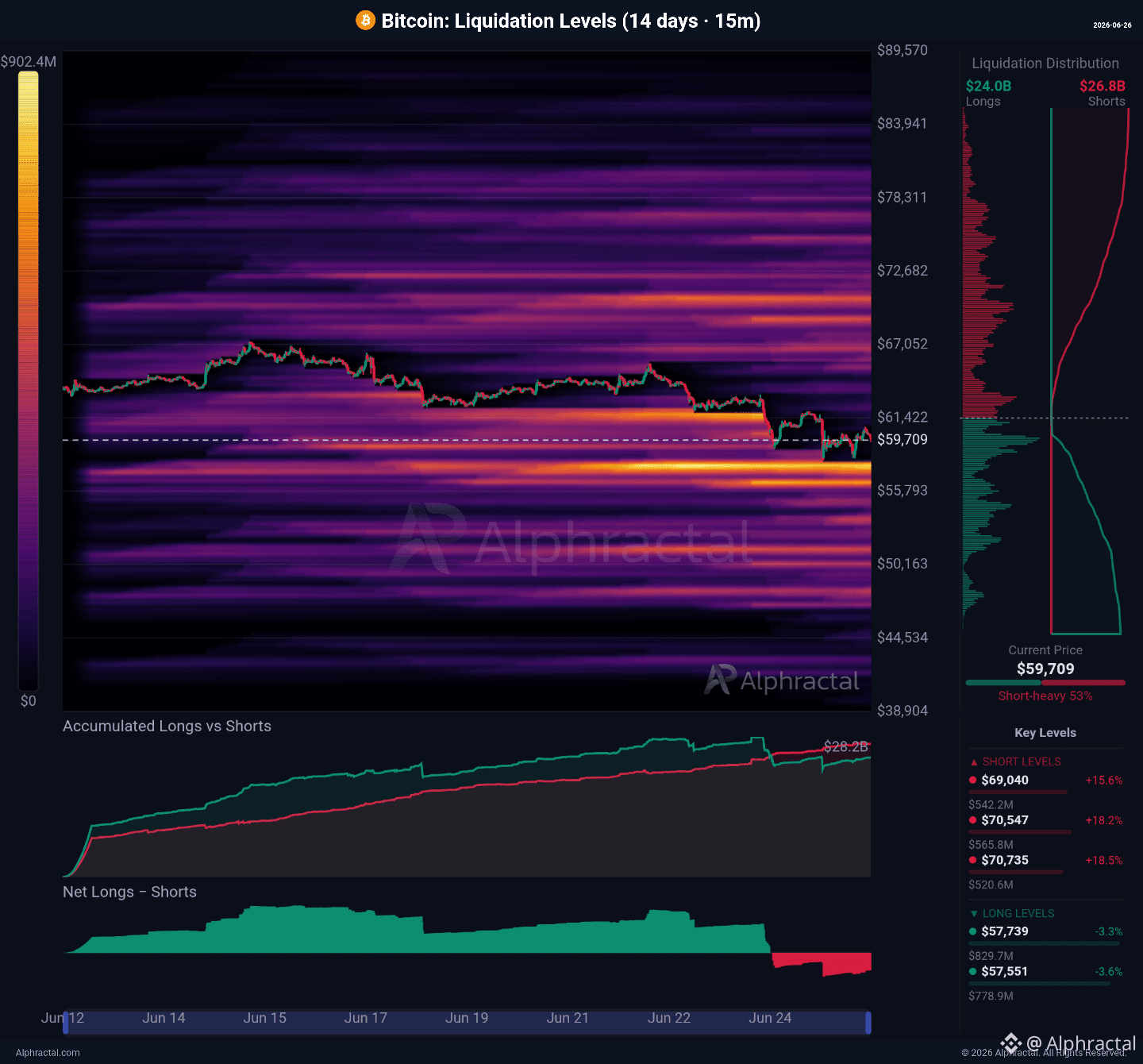
Task: Click the @ Alphractal handle
Action: (1081, 1043)
